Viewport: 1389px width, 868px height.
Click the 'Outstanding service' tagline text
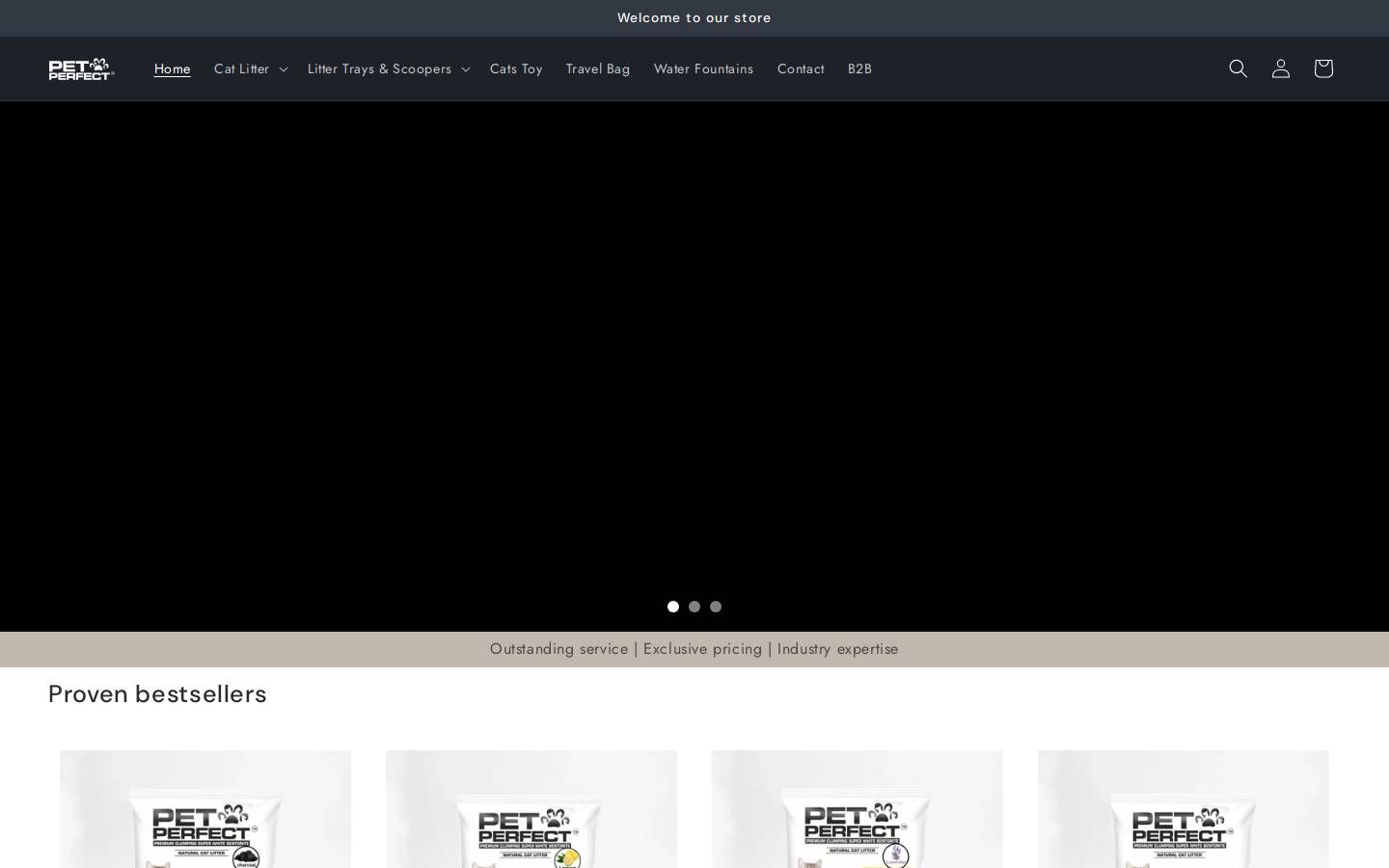pyautogui.click(x=558, y=649)
